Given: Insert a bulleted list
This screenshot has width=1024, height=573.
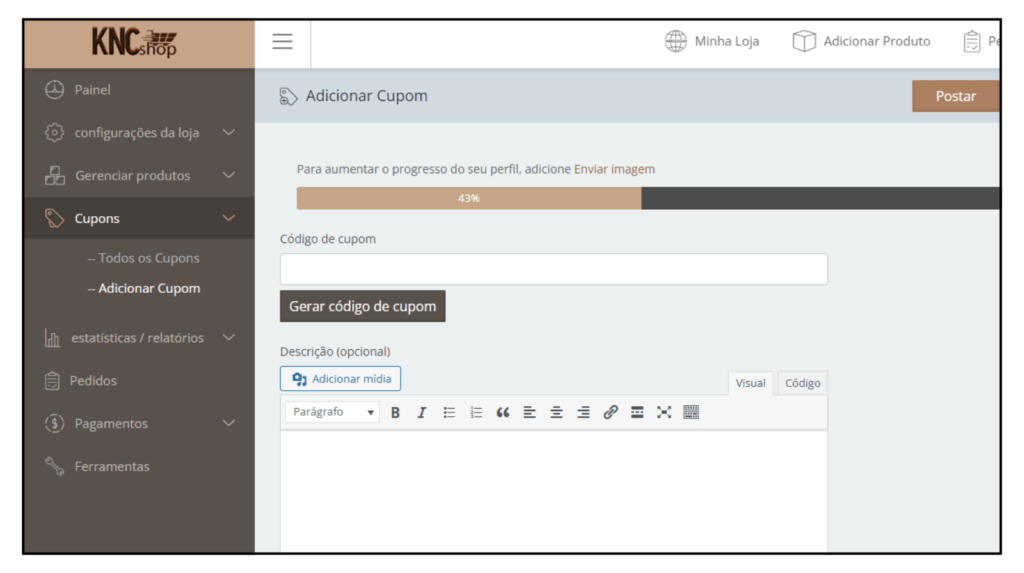Looking at the screenshot, I should pos(449,412).
